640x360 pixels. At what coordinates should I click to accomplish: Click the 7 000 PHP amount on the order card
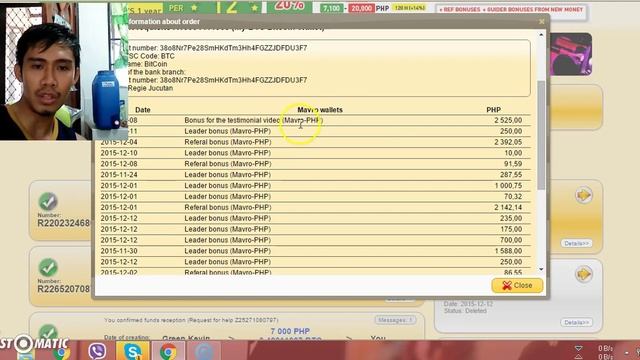click(x=290, y=331)
